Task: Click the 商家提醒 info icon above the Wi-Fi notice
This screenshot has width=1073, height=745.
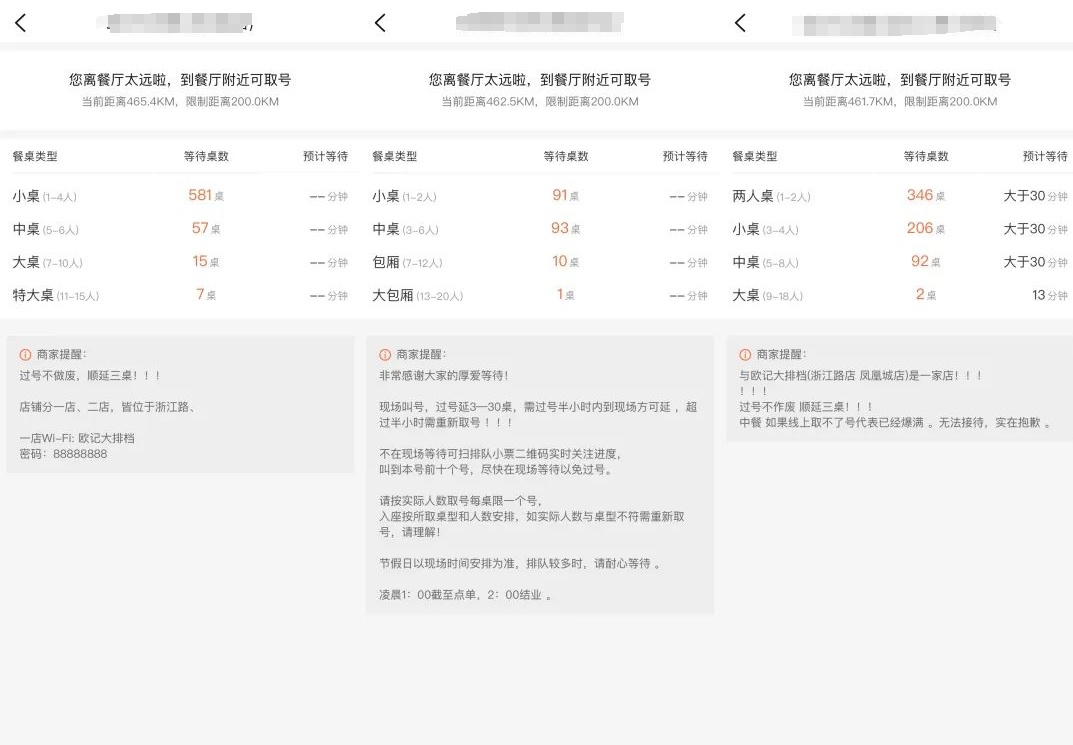Action: pyautogui.click(x=26, y=354)
